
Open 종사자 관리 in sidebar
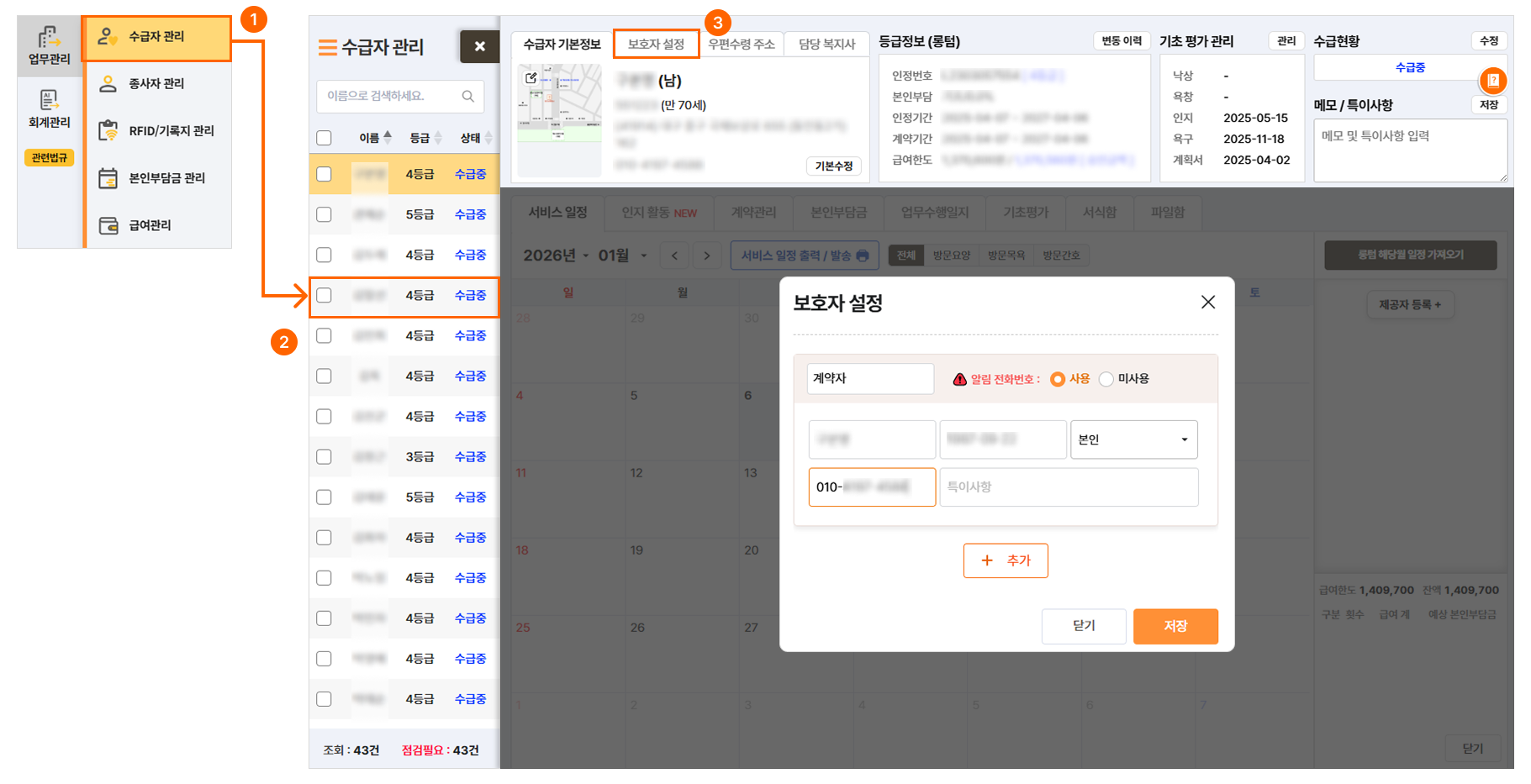pyautogui.click(x=156, y=84)
